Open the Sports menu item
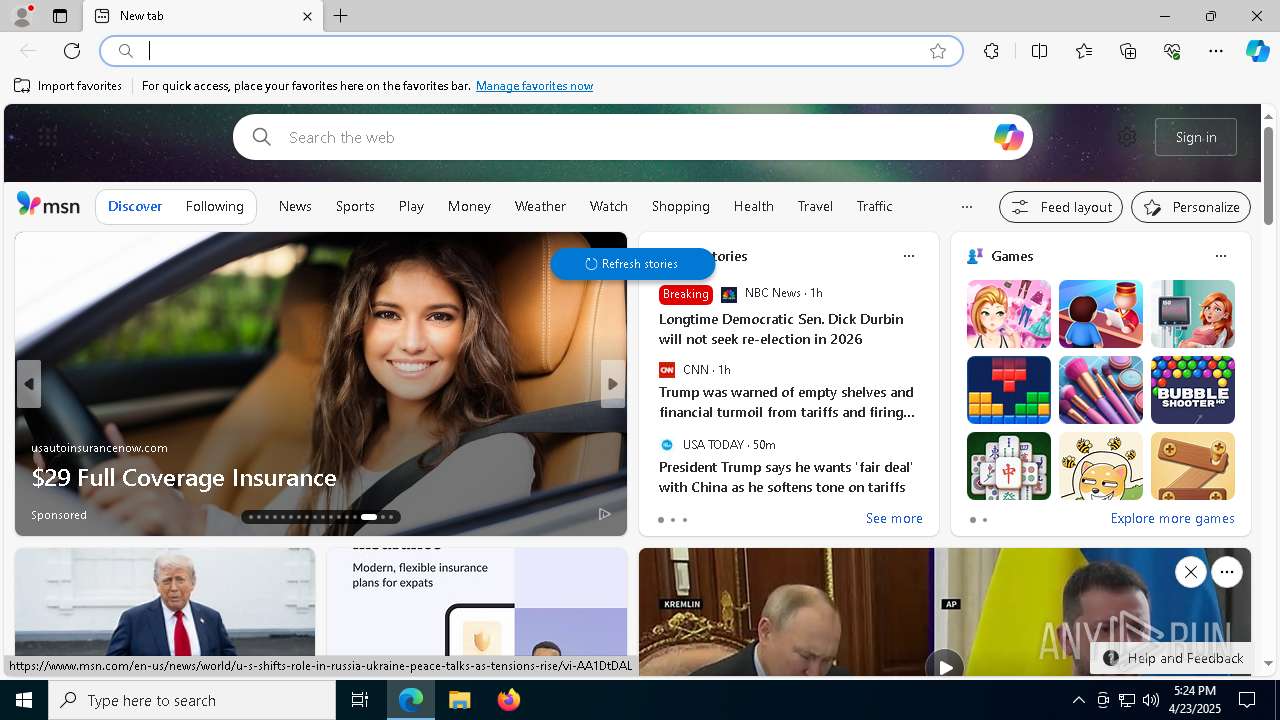This screenshot has width=1280, height=720. click(355, 206)
